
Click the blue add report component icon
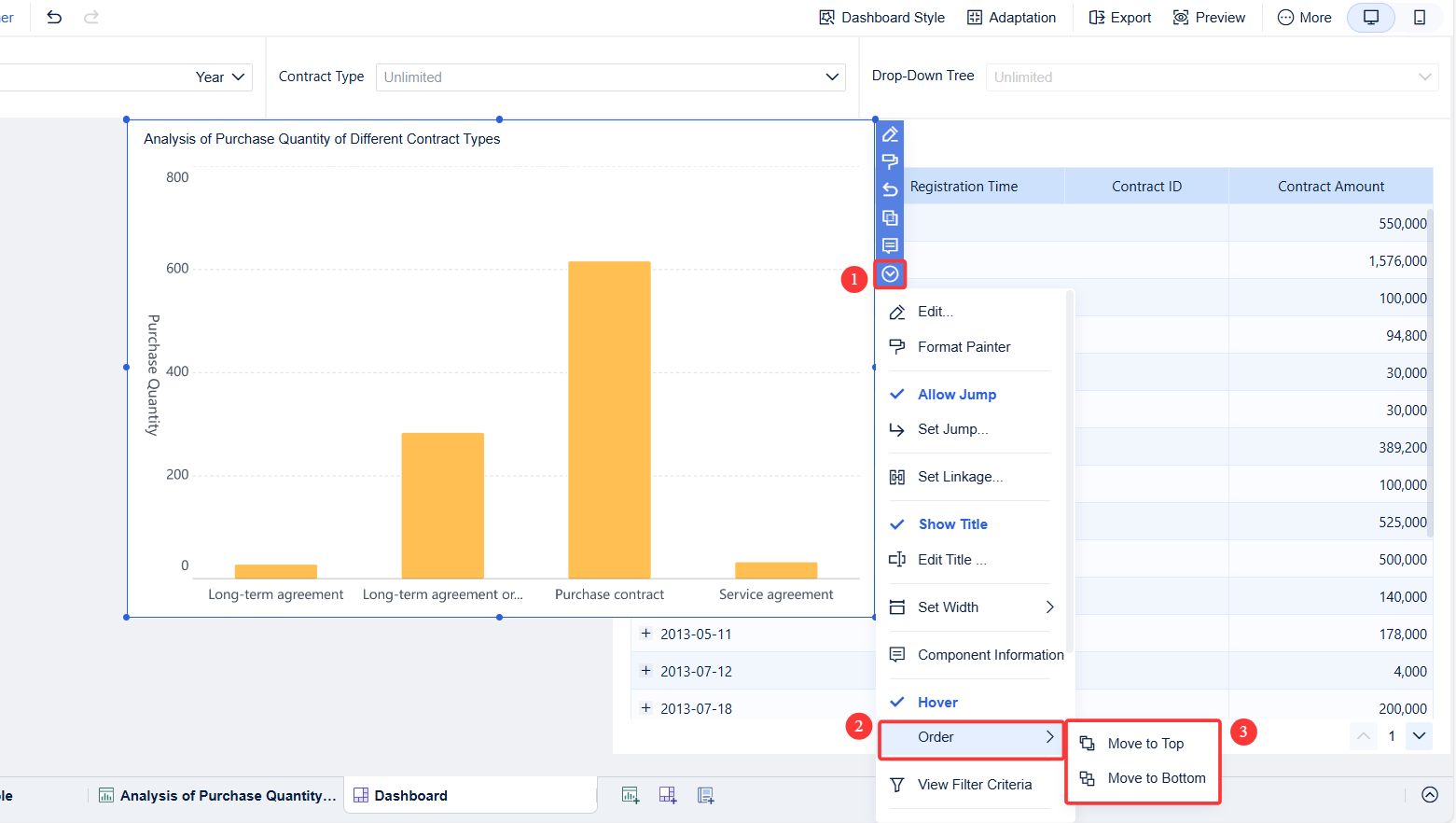705,794
